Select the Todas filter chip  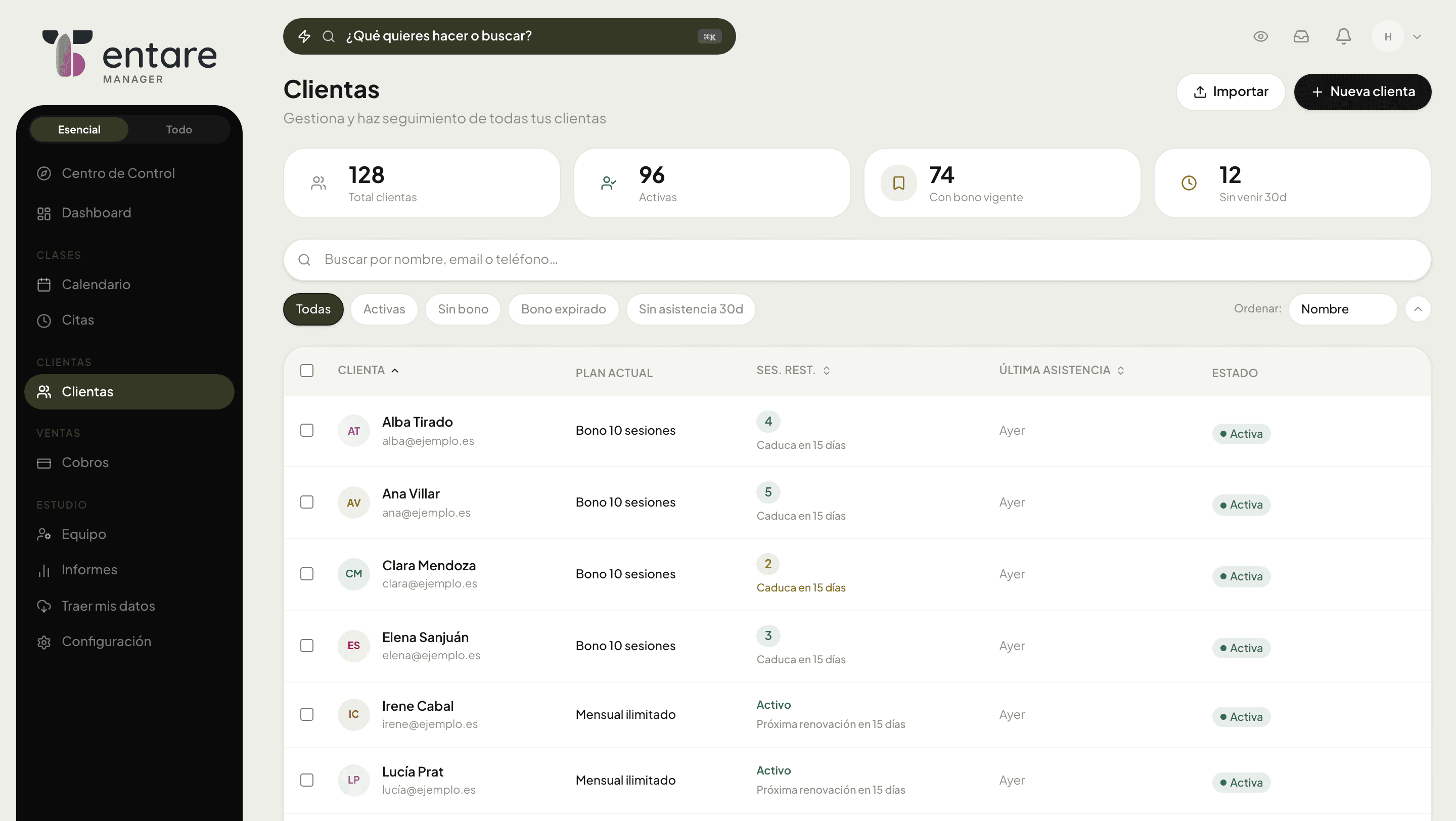tap(313, 309)
